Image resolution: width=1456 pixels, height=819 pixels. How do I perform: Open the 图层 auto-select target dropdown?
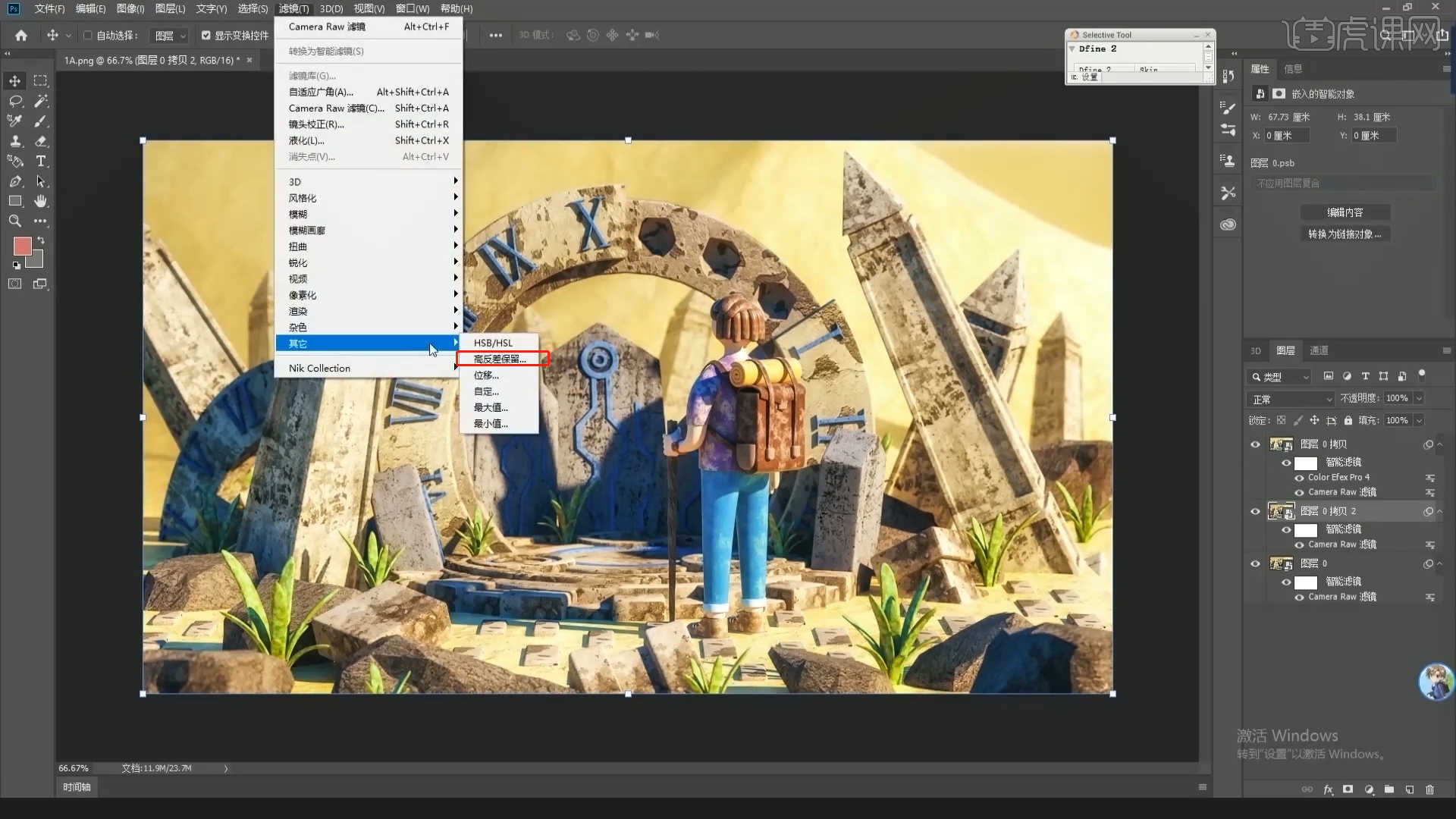tap(170, 36)
